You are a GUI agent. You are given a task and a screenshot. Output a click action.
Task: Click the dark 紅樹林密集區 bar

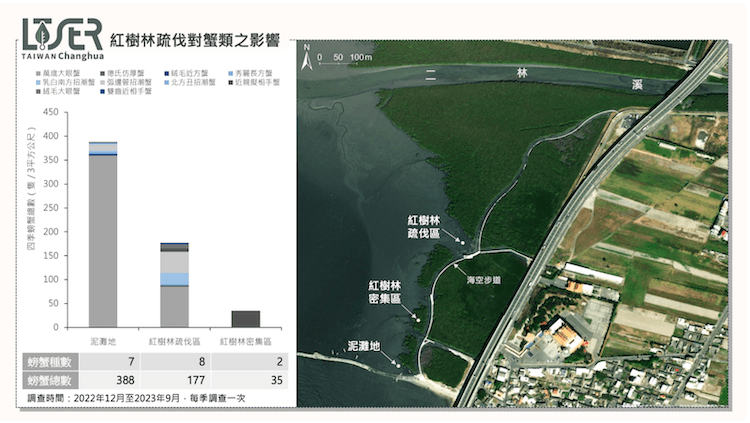tap(245, 319)
